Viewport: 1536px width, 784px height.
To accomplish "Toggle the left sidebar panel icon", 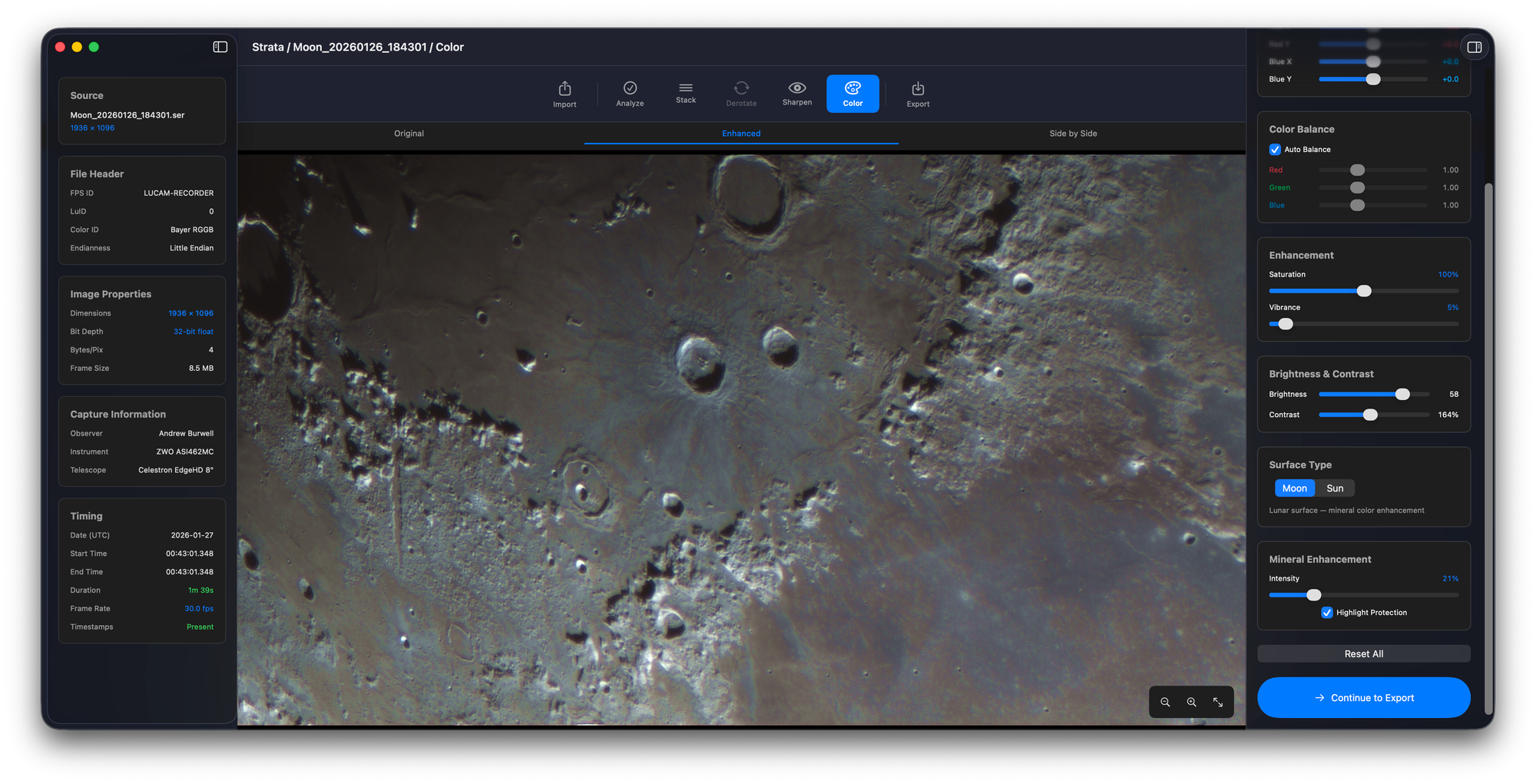I will point(220,47).
